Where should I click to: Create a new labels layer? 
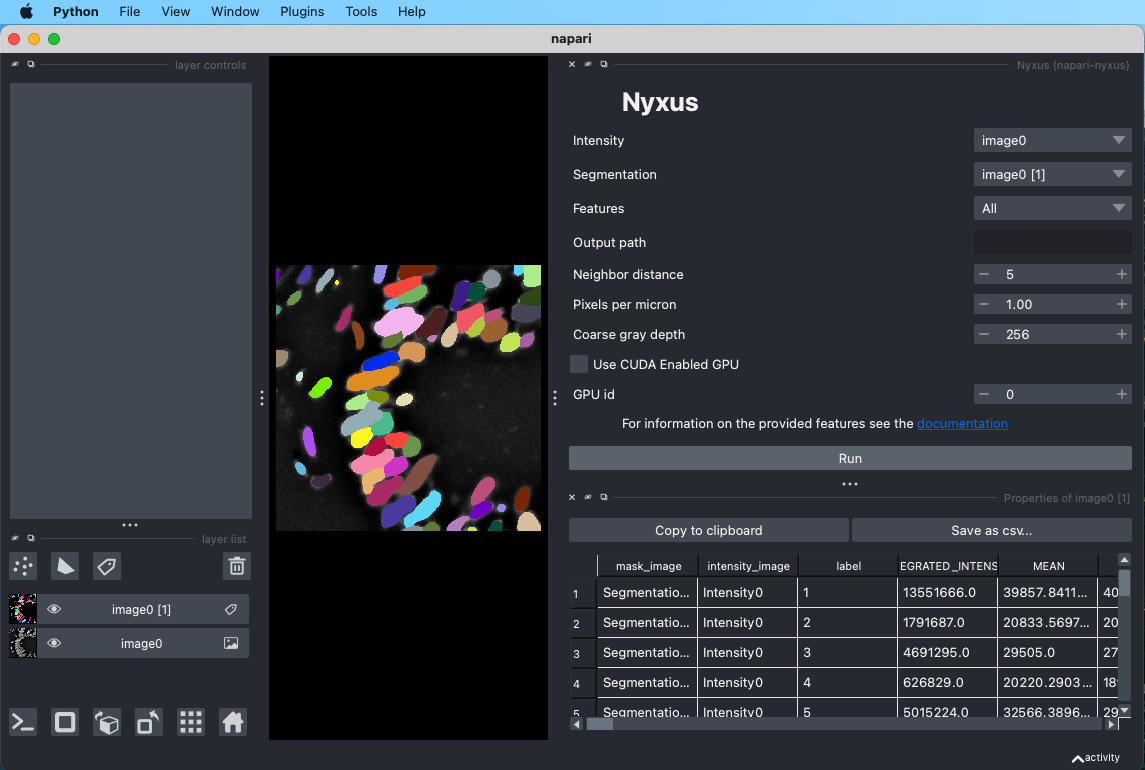[x=107, y=566]
